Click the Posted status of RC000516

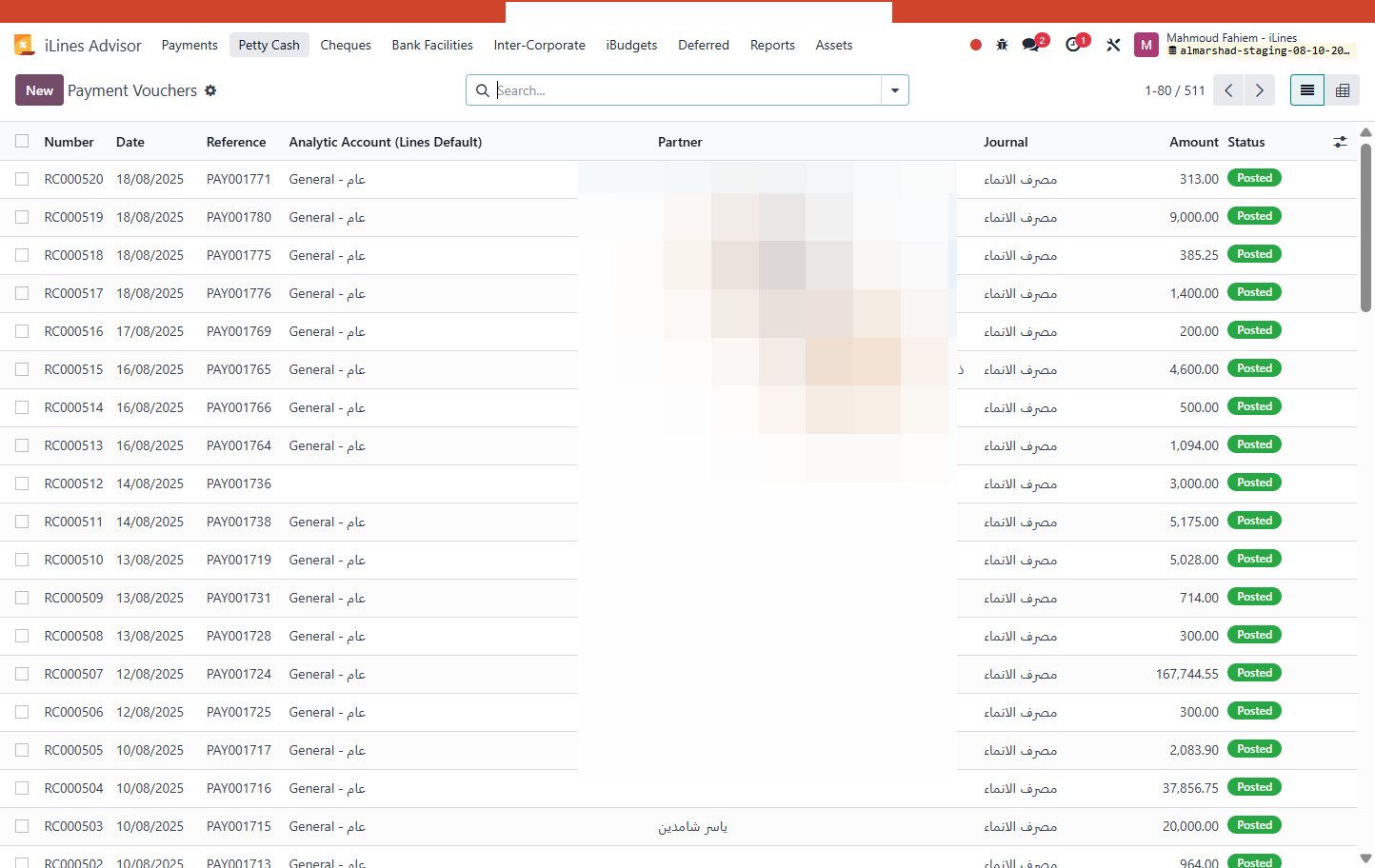[1254, 330]
